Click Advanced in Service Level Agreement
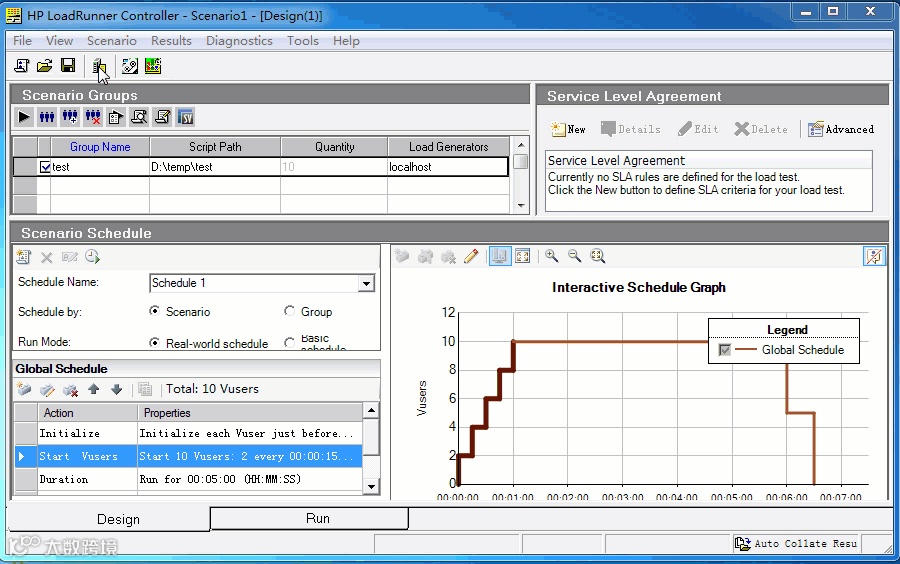Image resolution: width=900 pixels, height=564 pixels. [x=841, y=129]
